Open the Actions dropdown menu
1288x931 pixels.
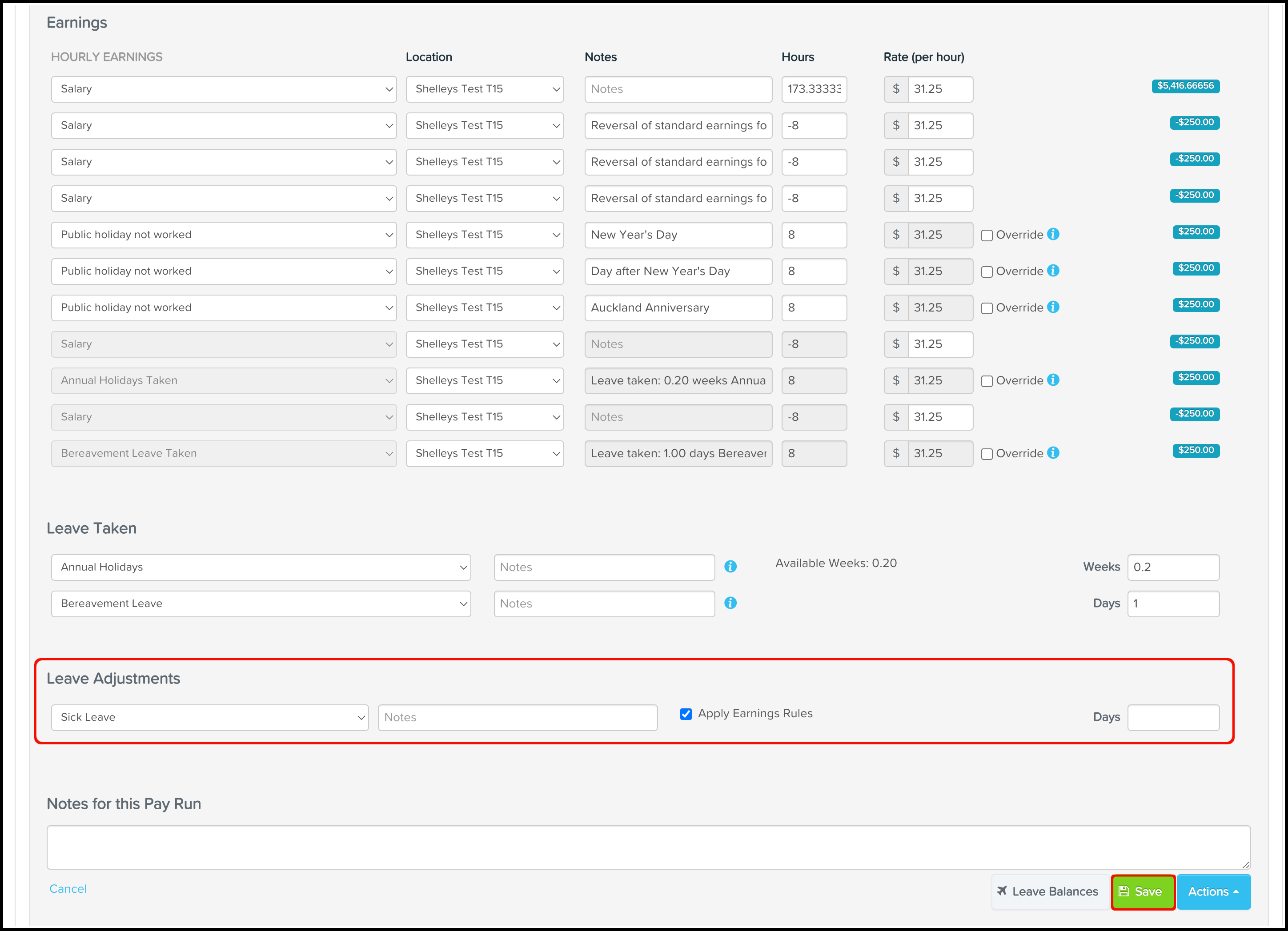1213,891
